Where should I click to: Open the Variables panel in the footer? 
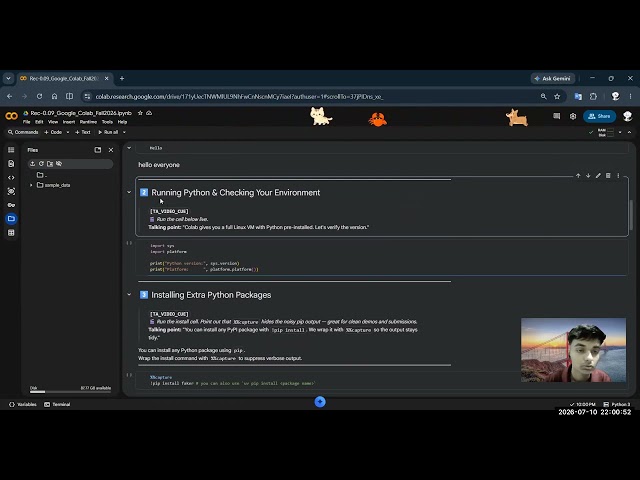tap(23, 404)
